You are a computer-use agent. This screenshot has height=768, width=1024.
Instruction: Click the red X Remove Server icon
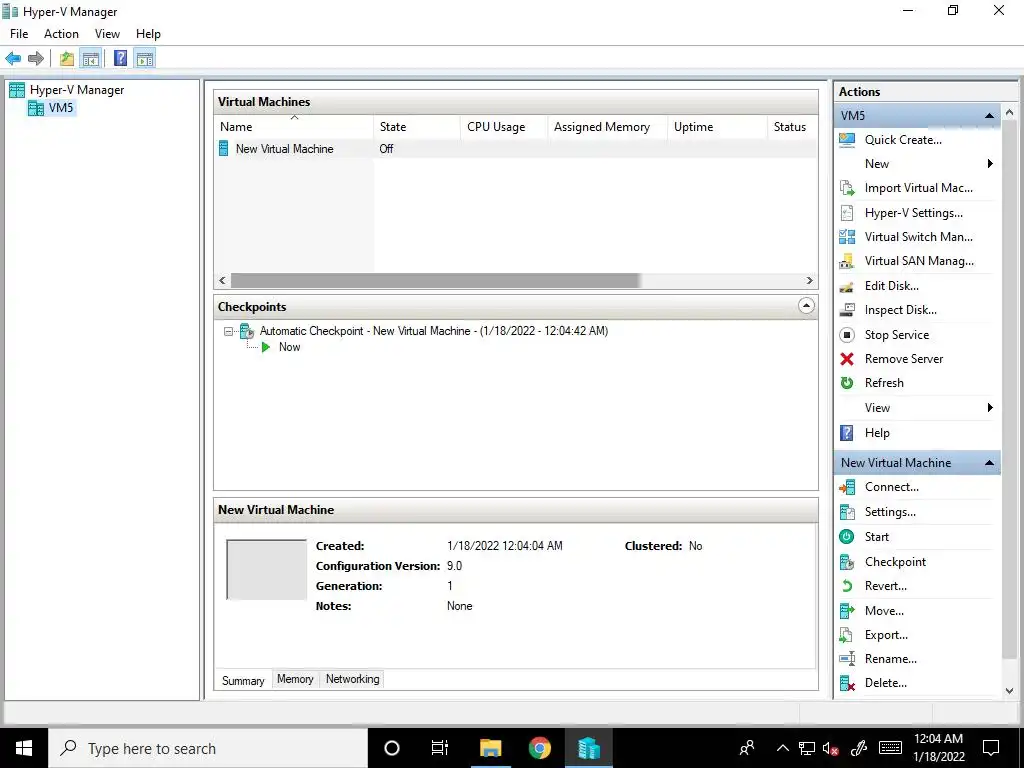pyautogui.click(x=847, y=359)
